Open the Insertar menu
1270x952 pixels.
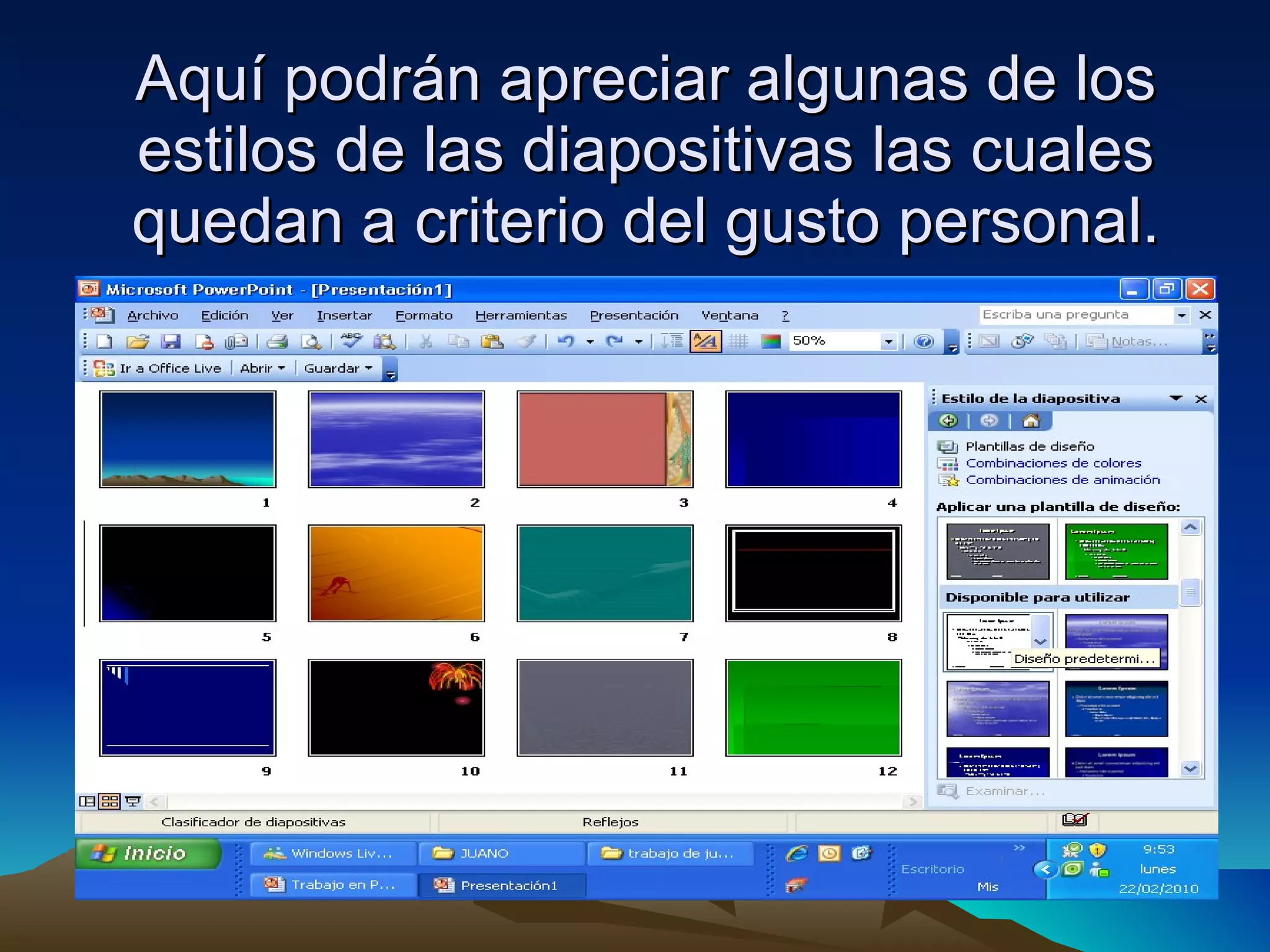344,315
